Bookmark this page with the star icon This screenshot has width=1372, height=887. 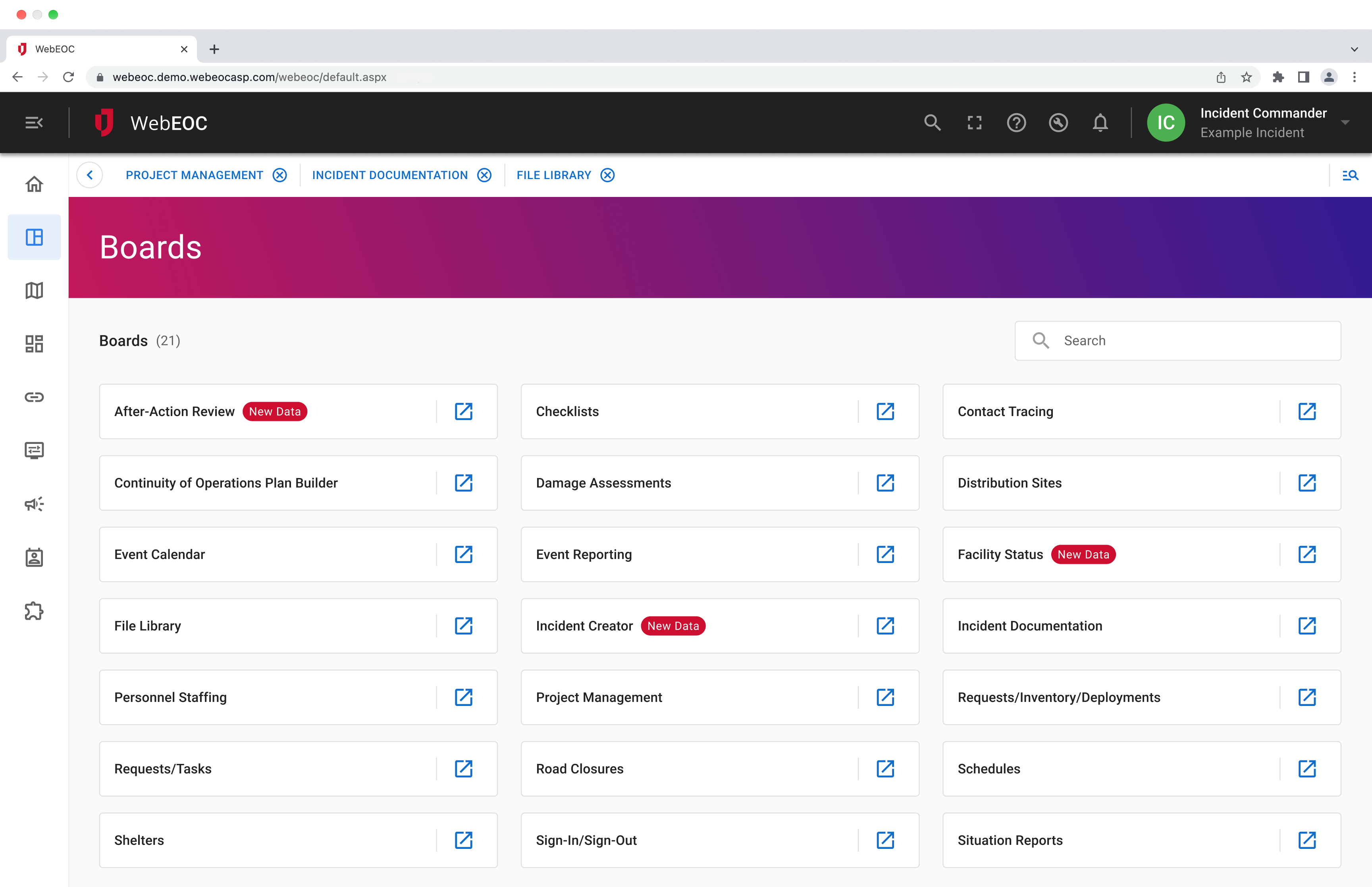[x=1246, y=77]
